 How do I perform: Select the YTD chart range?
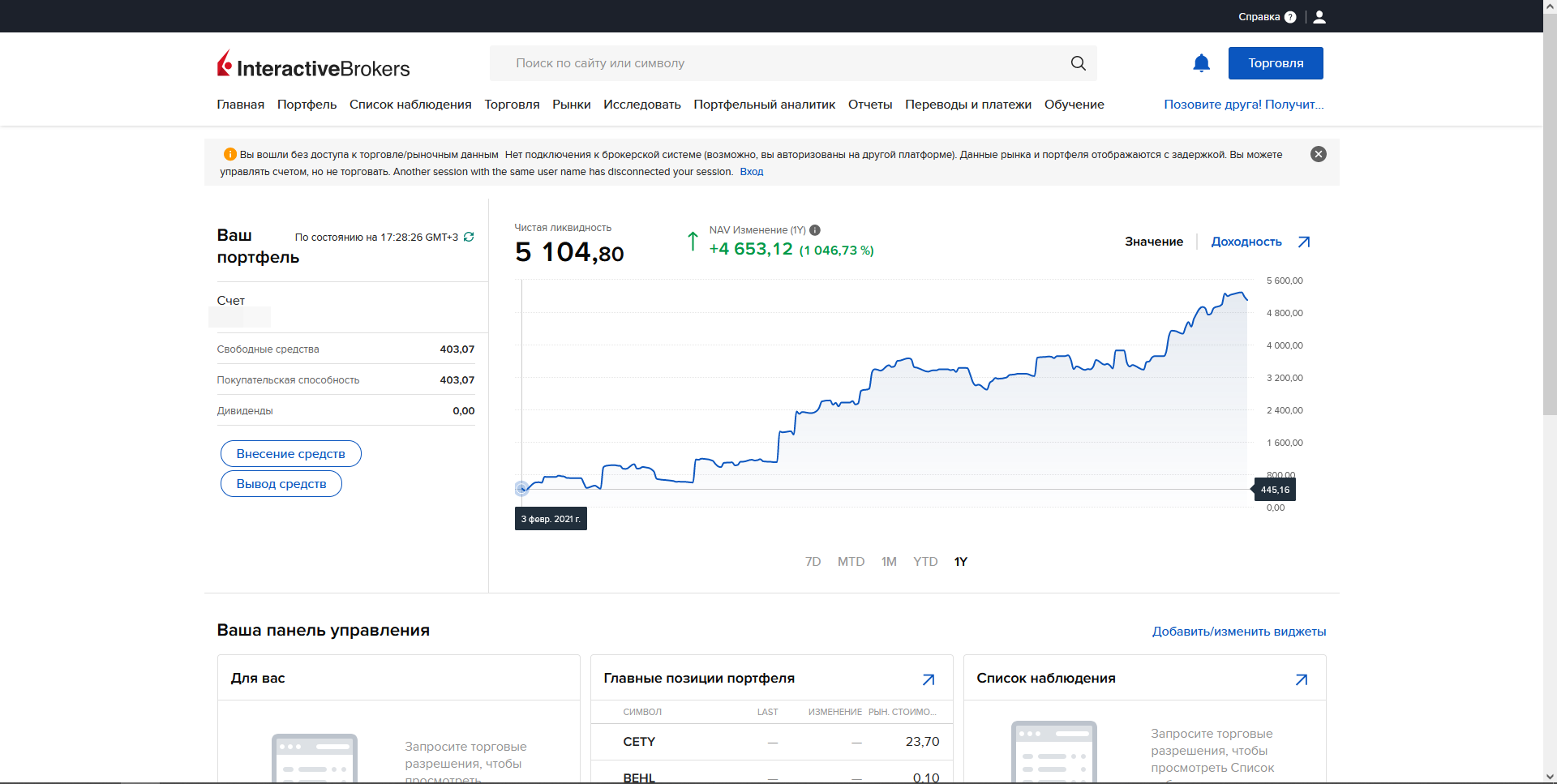click(x=925, y=562)
